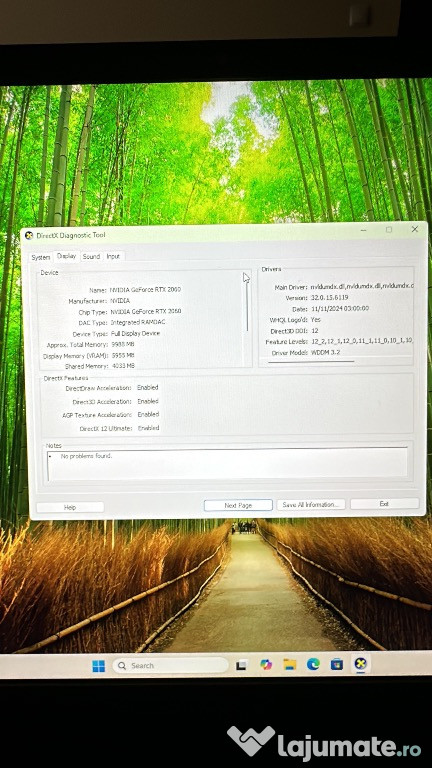Select the DirectX Diagnostic taskbar icon
432x768 pixels.
click(361, 663)
